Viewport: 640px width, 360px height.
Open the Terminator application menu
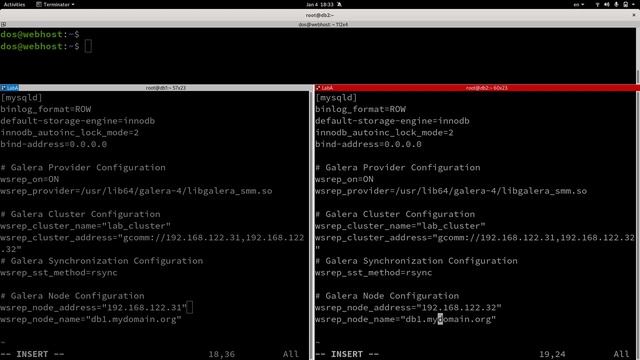(x=55, y=4)
